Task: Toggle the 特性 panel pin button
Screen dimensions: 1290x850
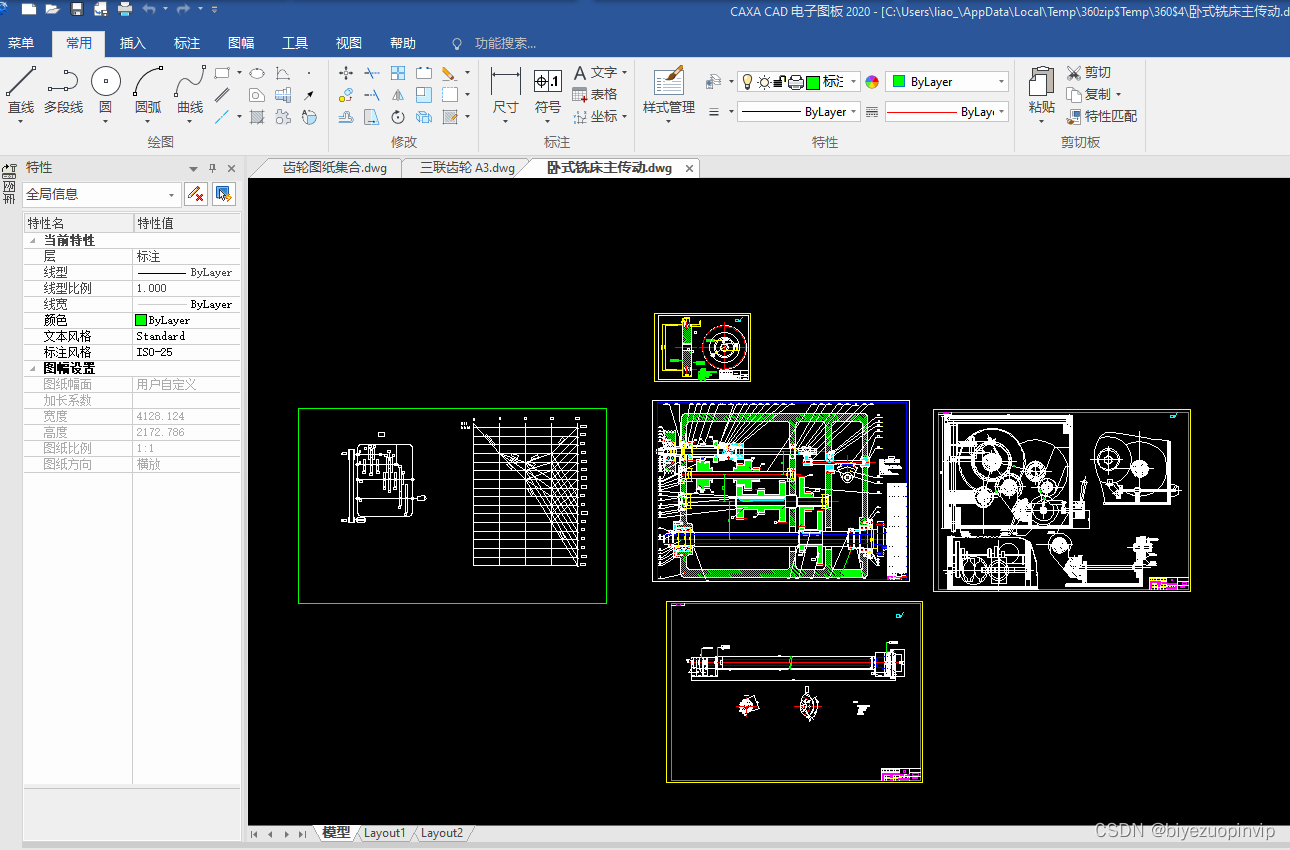Action: [x=212, y=168]
